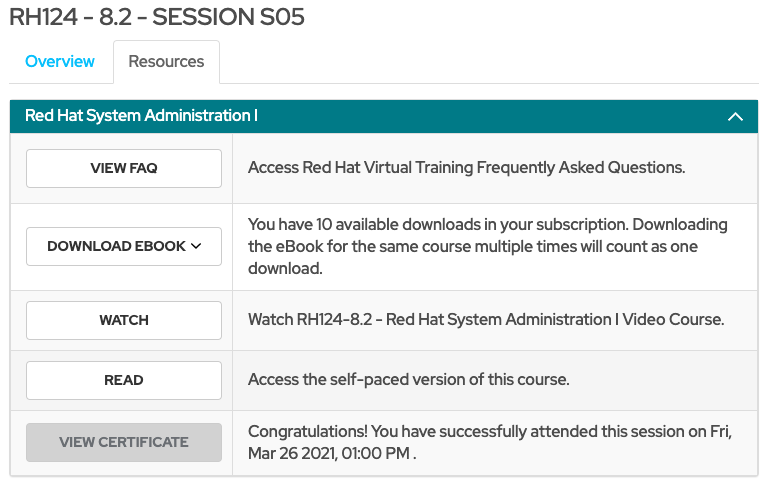Viewport: 768px width, 487px height.
Task: Click empty tab strip right of Resources
Action: pyautogui.click(x=490, y=62)
